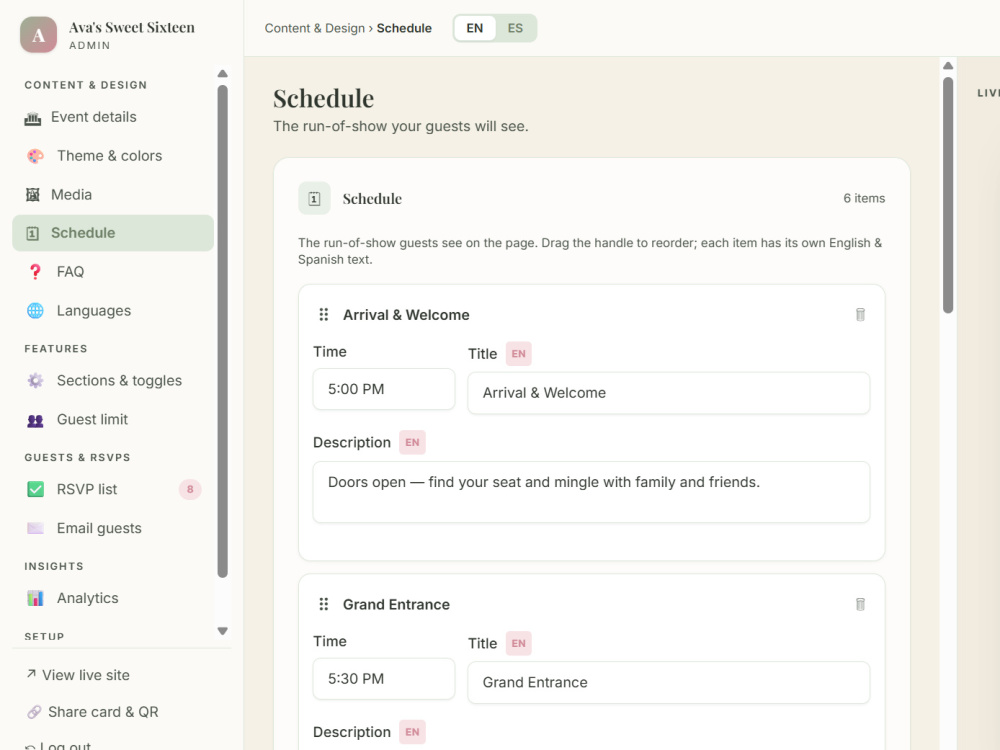Click the '6 items' count text
This screenshot has width=1000, height=750.
pyautogui.click(x=864, y=198)
